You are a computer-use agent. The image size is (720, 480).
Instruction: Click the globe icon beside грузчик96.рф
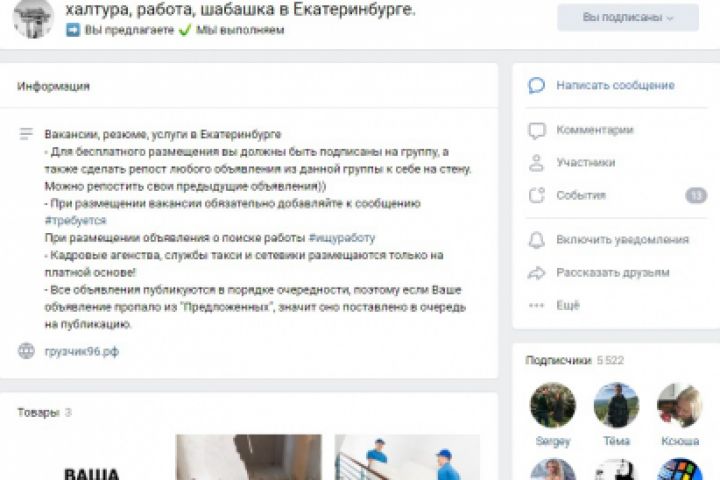click(26, 351)
